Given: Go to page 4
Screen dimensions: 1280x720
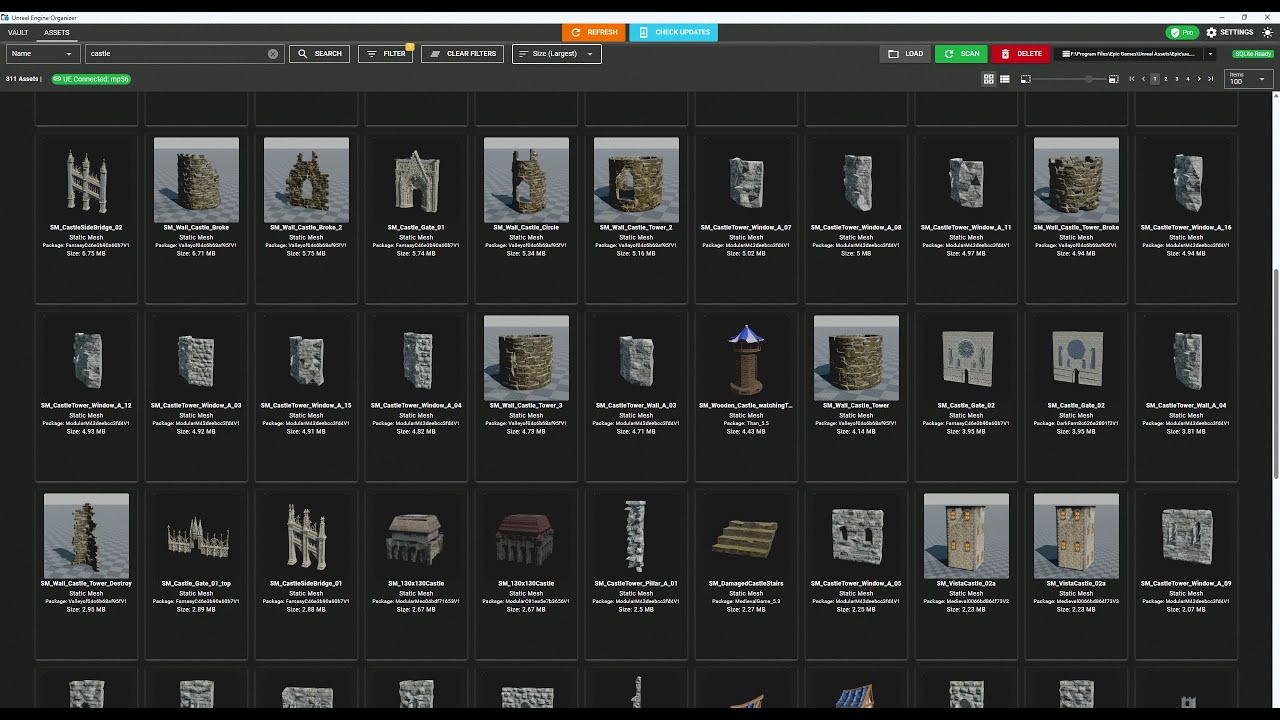Looking at the screenshot, I should click(x=1188, y=79).
